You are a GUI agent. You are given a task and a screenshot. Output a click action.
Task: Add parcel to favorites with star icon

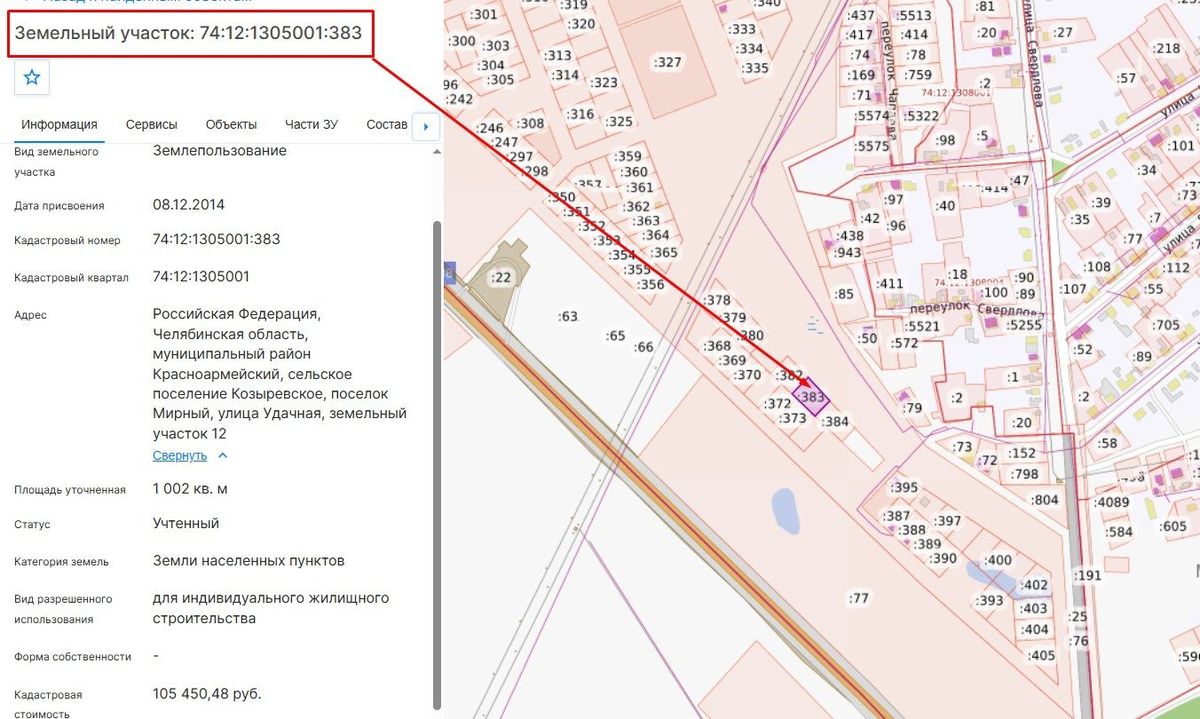tap(32, 77)
